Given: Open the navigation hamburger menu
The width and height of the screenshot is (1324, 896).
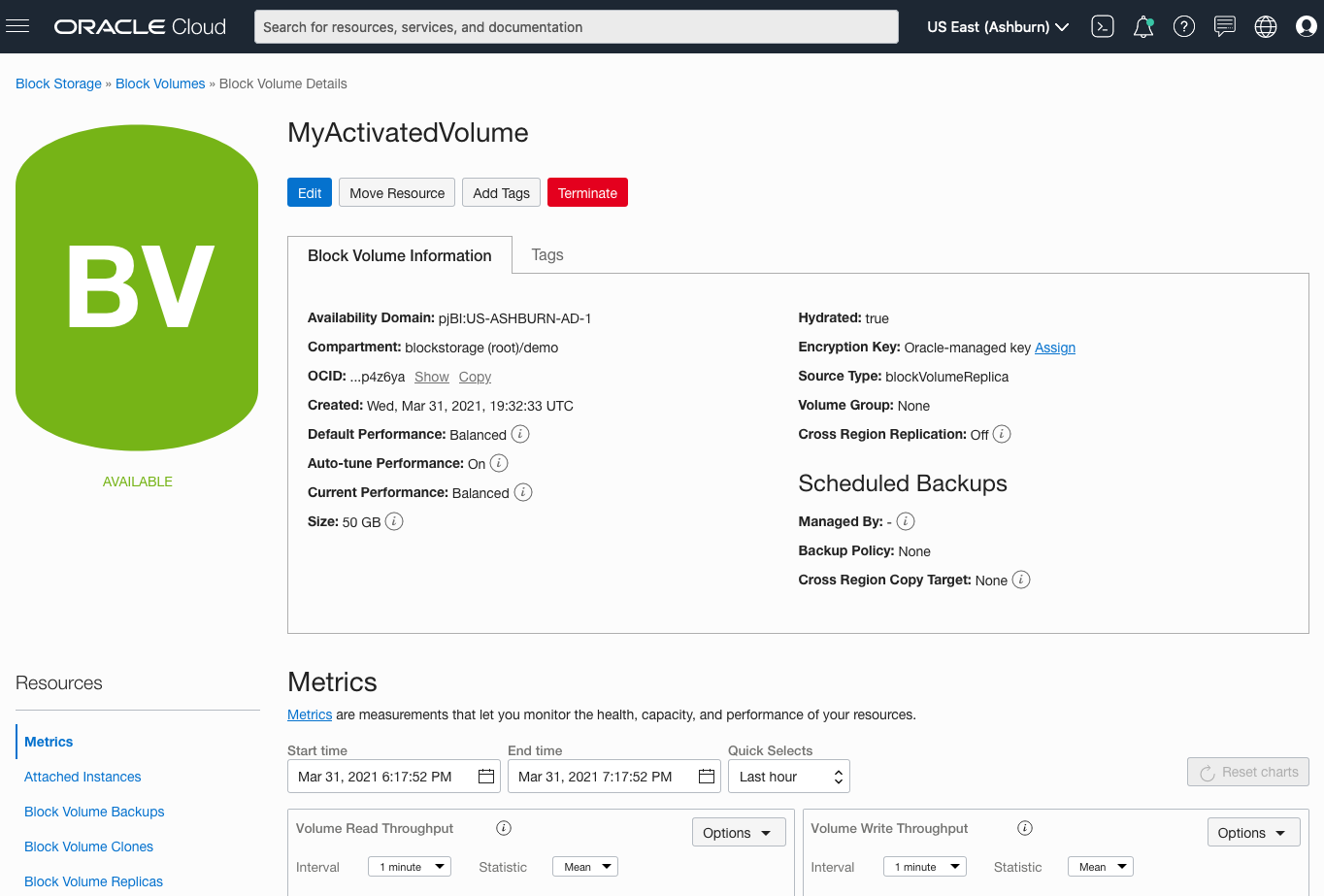Looking at the screenshot, I should pyautogui.click(x=17, y=26).
